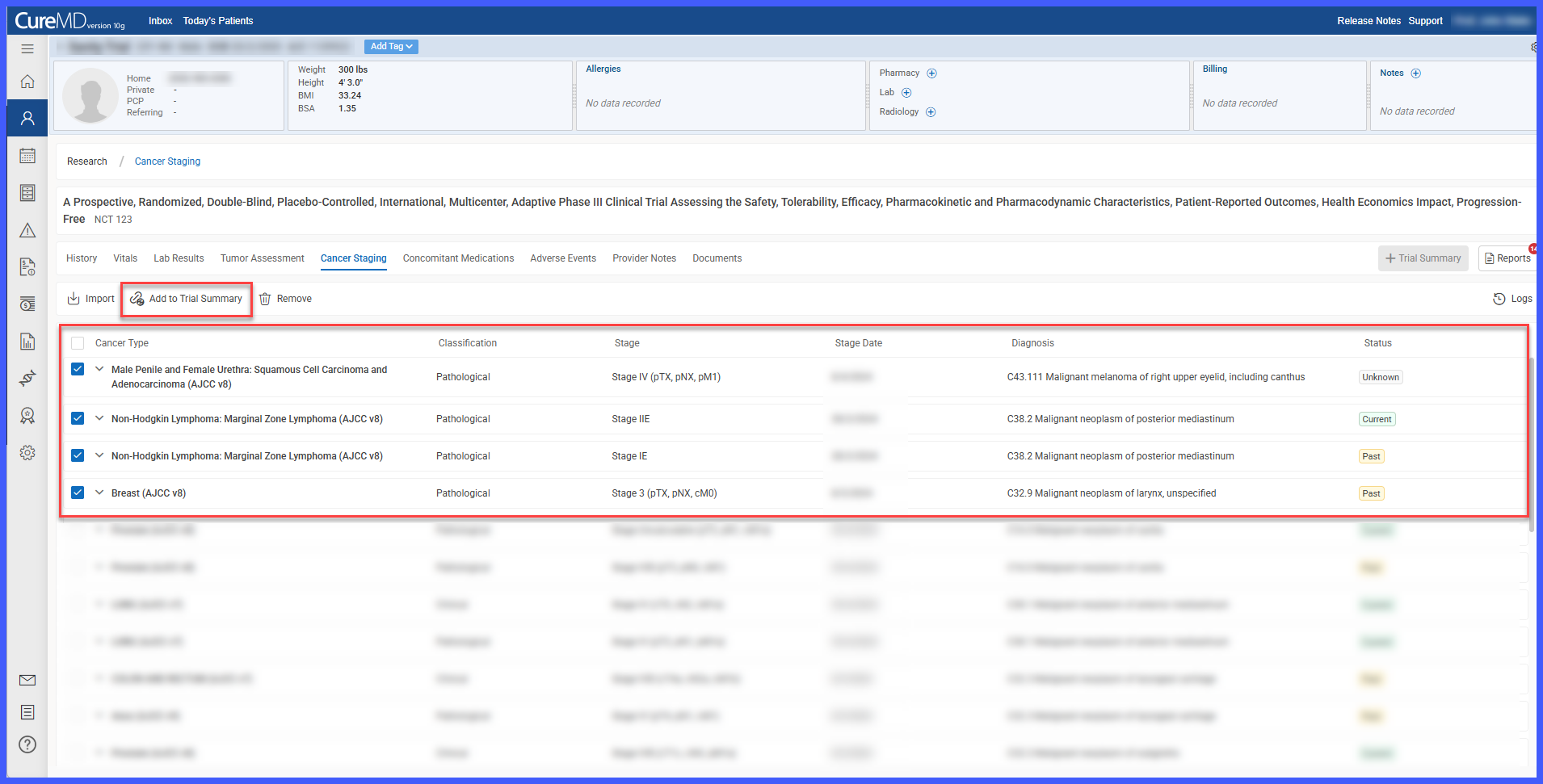Expand the Breast (AJCC v8) row chevron
This screenshot has width=1543, height=784.
[x=99, y=493]
